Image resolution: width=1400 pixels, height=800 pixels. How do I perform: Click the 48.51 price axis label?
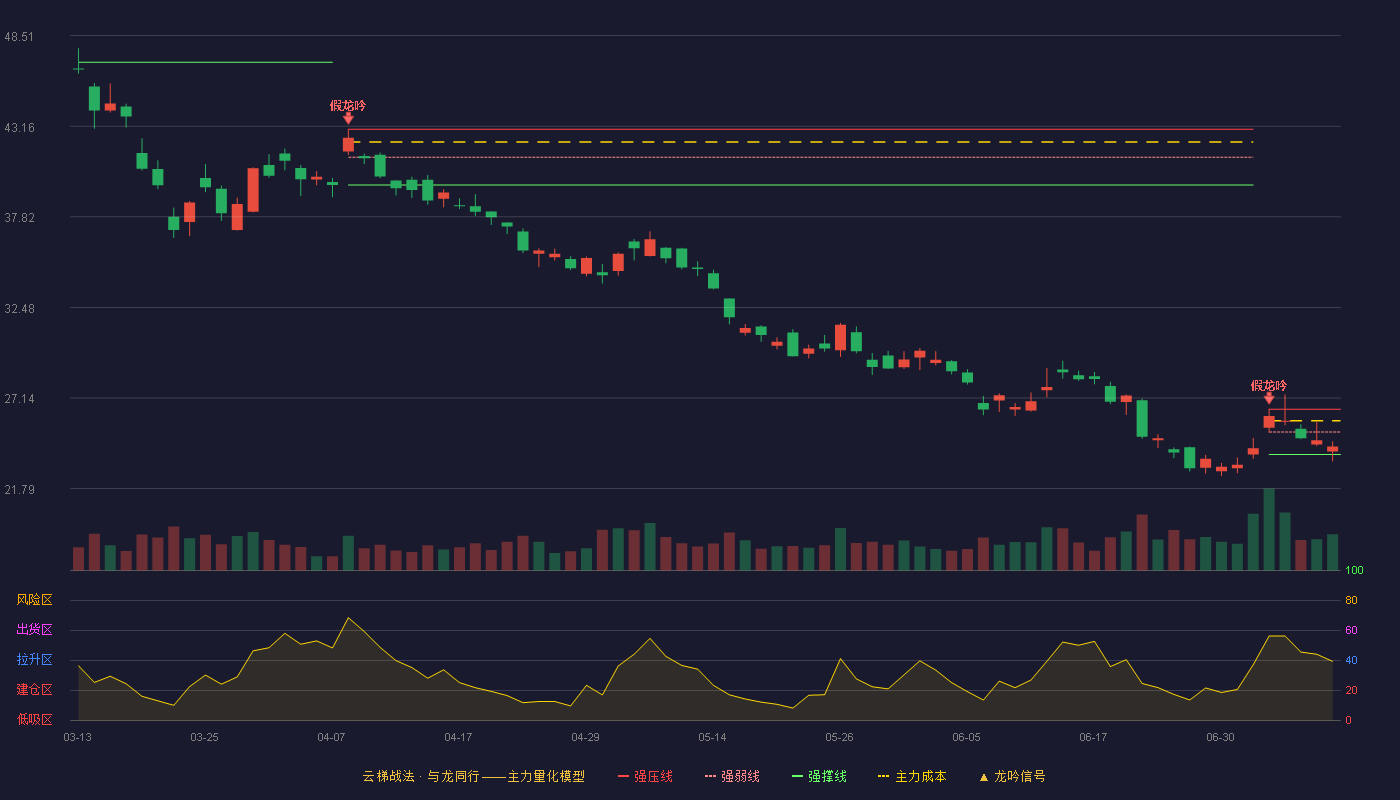pos(19,37)
